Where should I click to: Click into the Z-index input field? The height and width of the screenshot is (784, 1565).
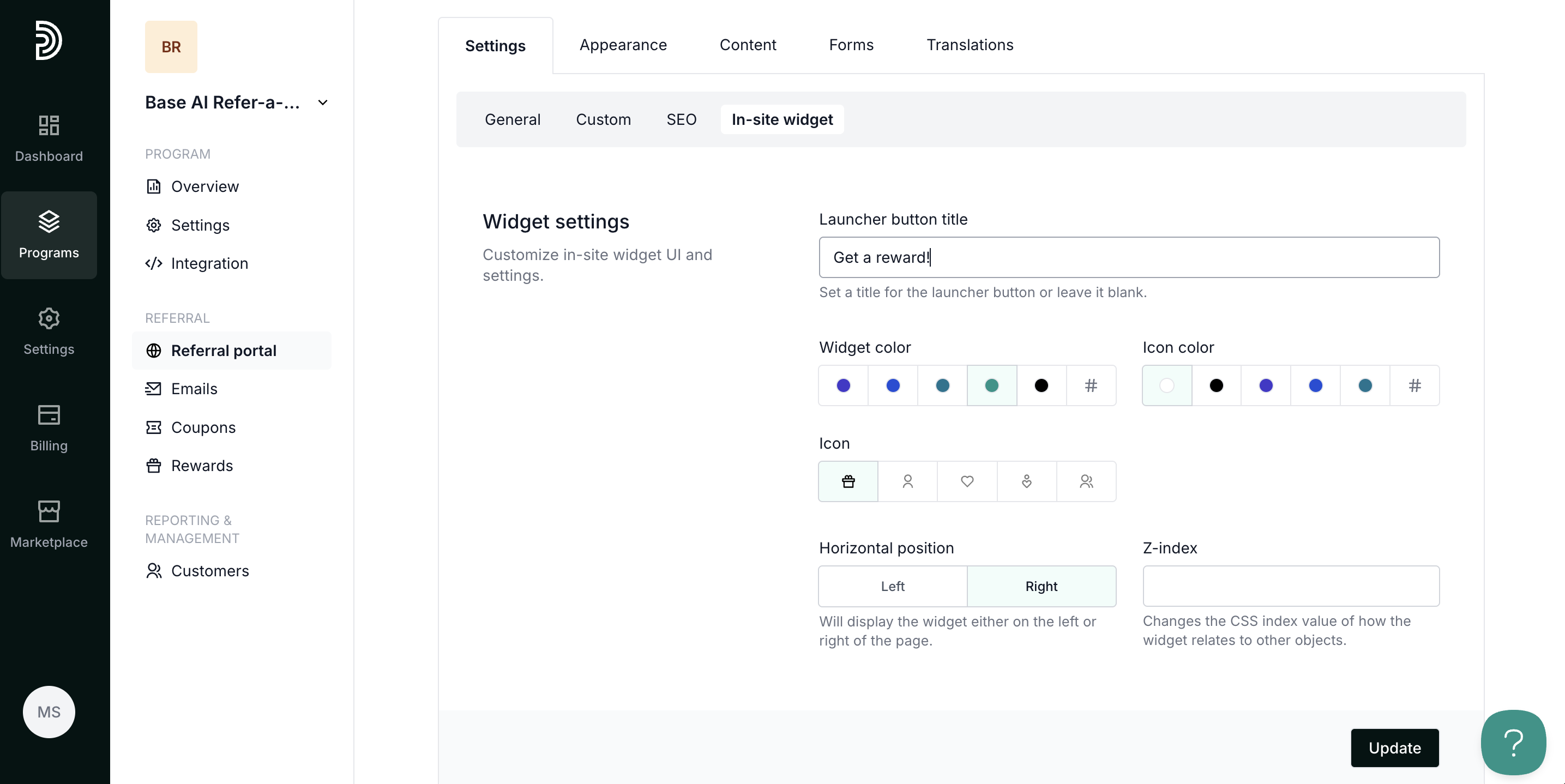1290,586
